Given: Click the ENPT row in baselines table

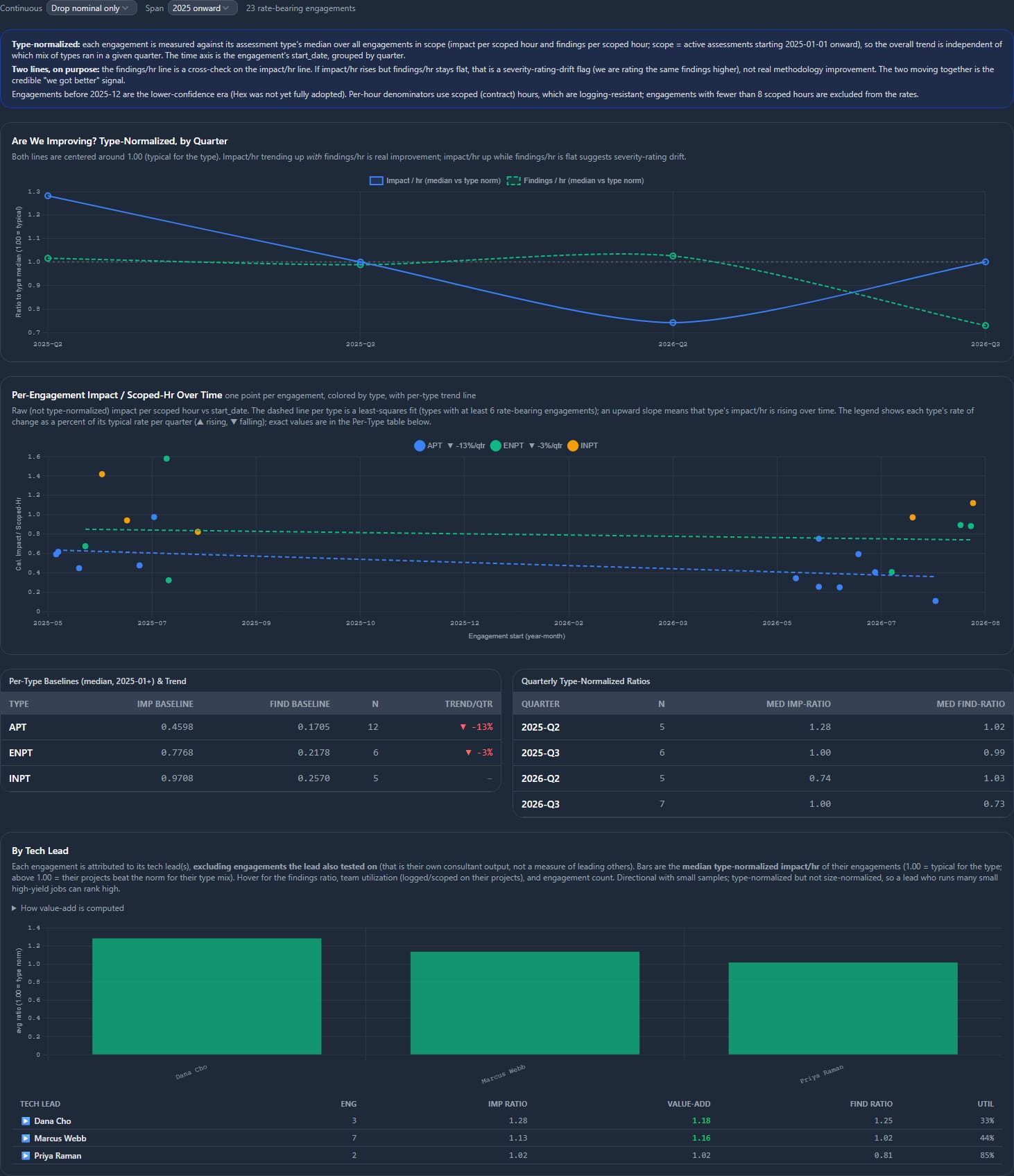Looking at the screenshot, I should coord(250,753).
